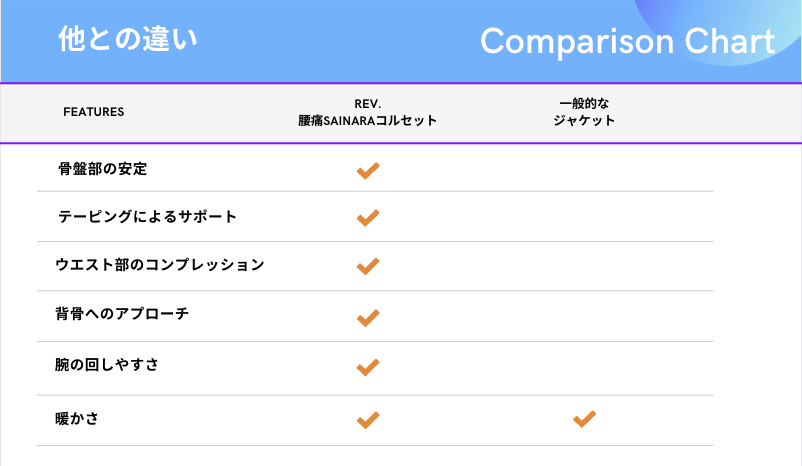Click the 他との違い heading
Image resolution: width=802 pixels, height=466 pixels.
point(128,39)
